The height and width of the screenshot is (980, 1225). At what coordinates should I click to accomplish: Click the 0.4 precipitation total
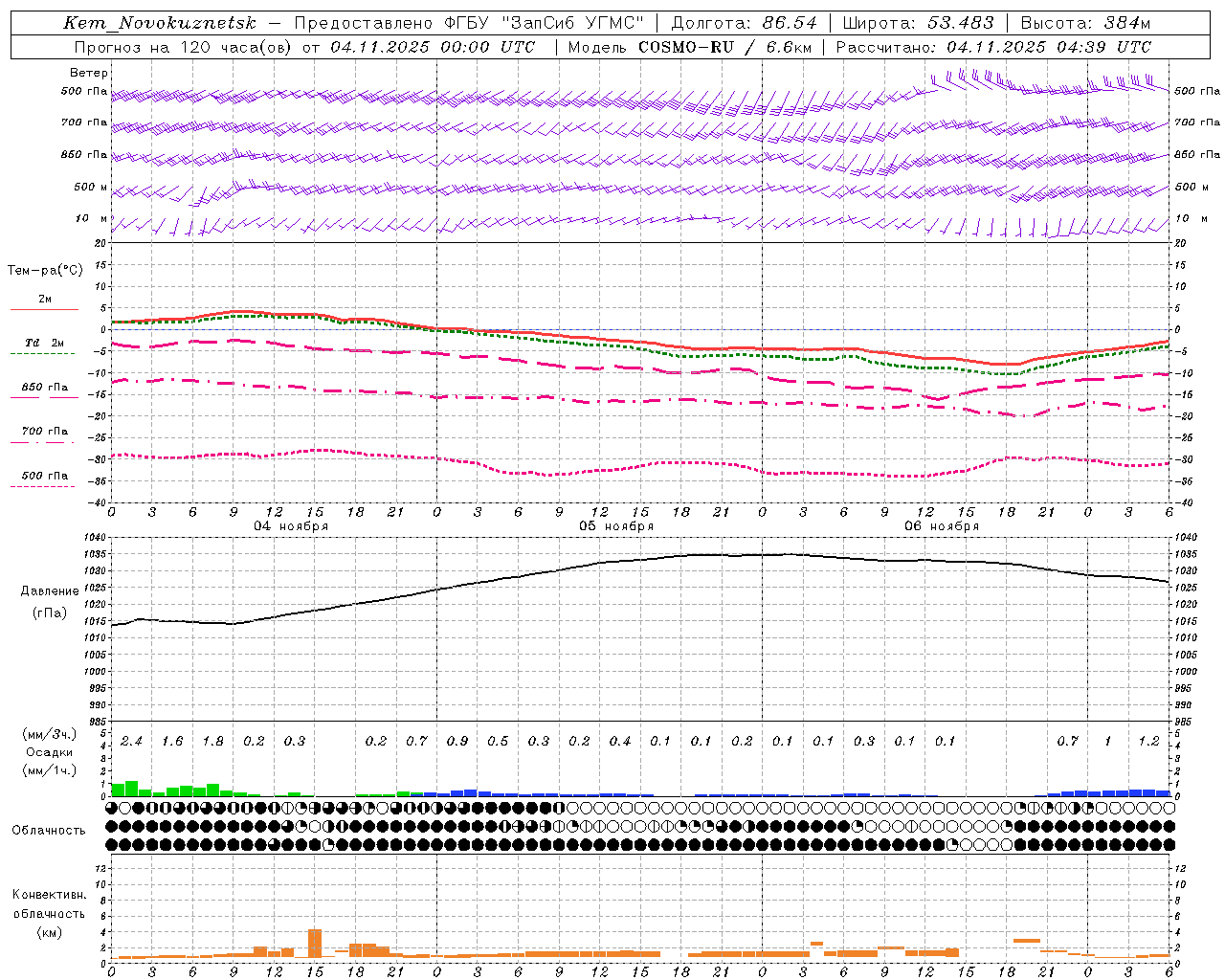(x=620, y=741)
